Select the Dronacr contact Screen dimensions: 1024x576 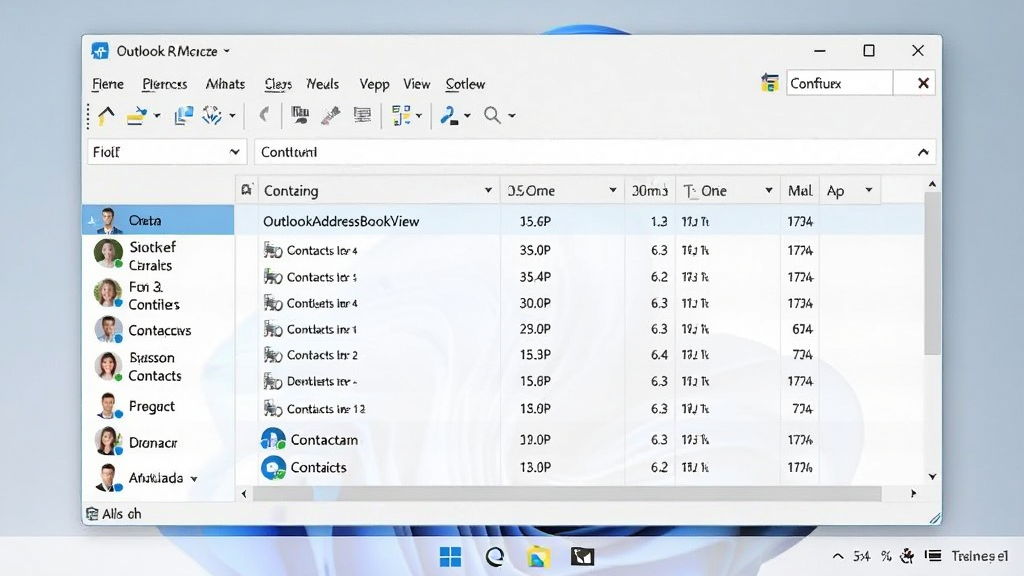[158, 442]
